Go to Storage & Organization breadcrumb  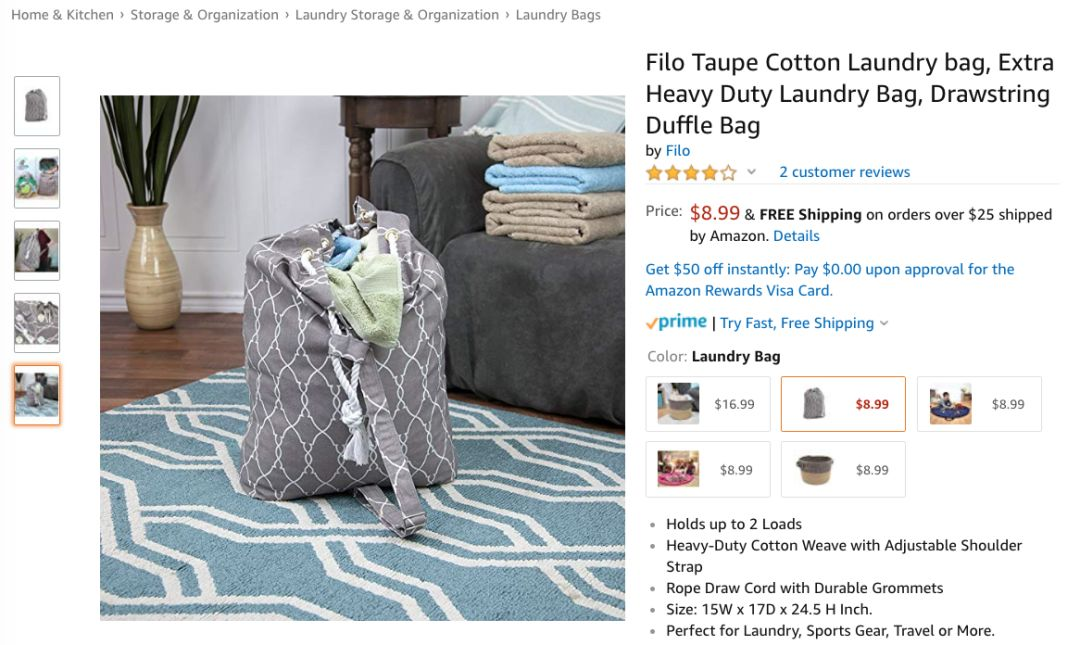pos(205,15)
